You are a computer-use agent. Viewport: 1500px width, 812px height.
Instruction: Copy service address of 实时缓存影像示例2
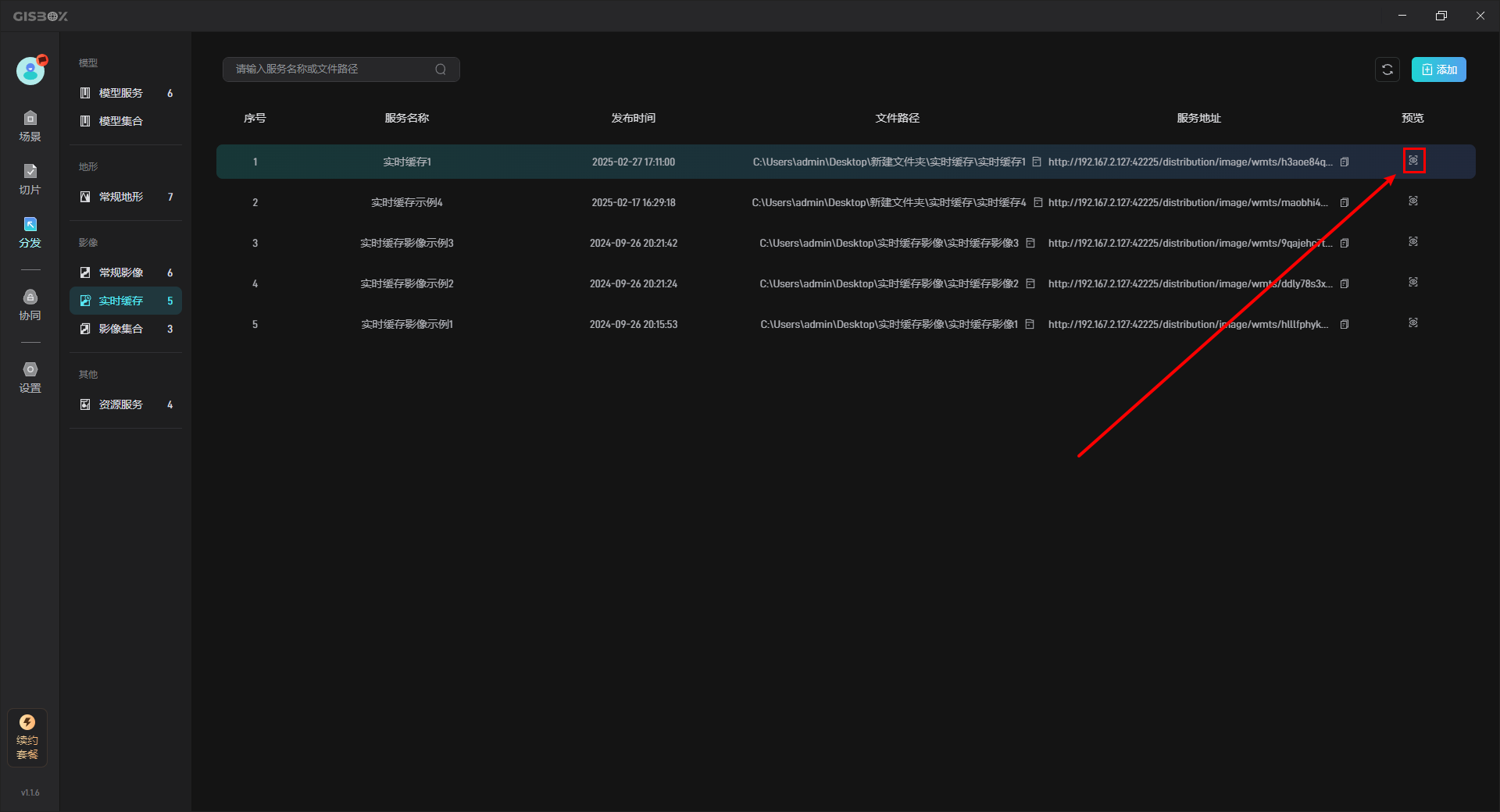click(1345, 283)
